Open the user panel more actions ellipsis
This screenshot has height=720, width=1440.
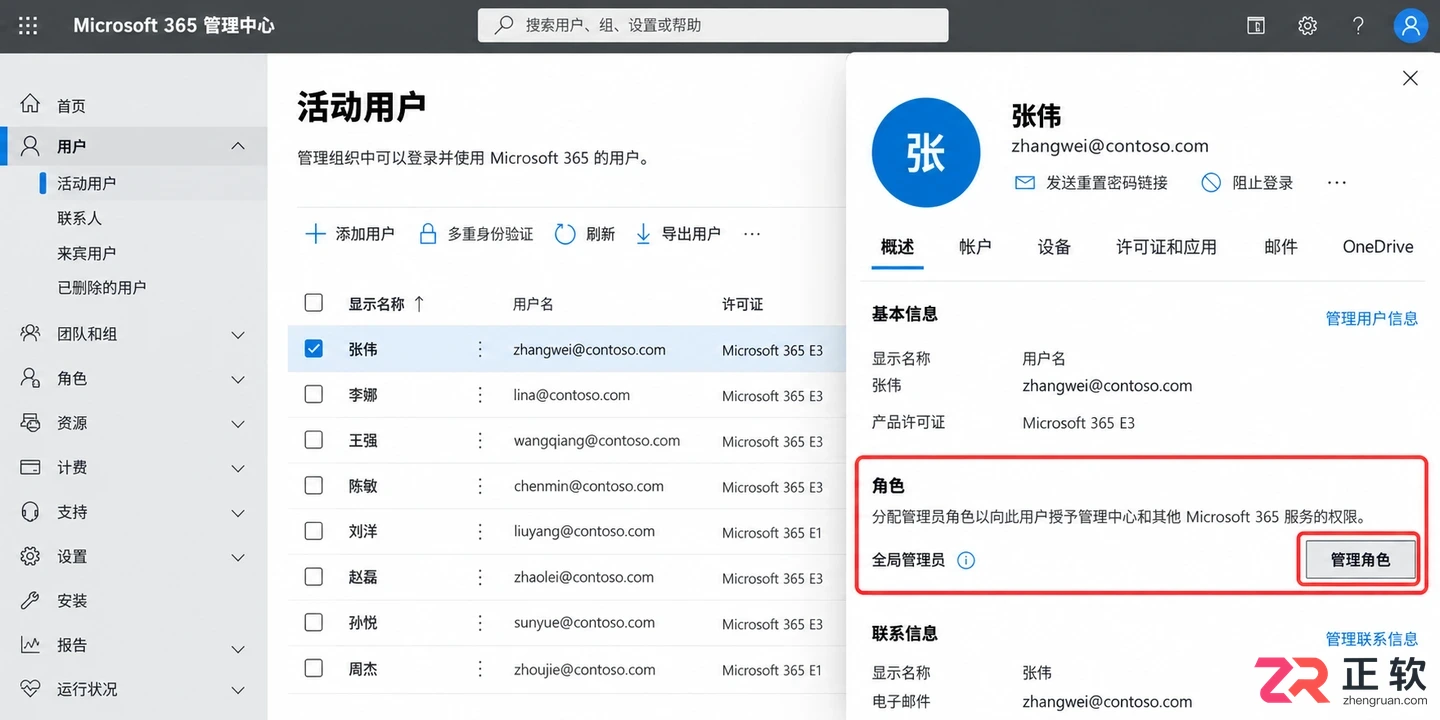tap(1337, 183)
